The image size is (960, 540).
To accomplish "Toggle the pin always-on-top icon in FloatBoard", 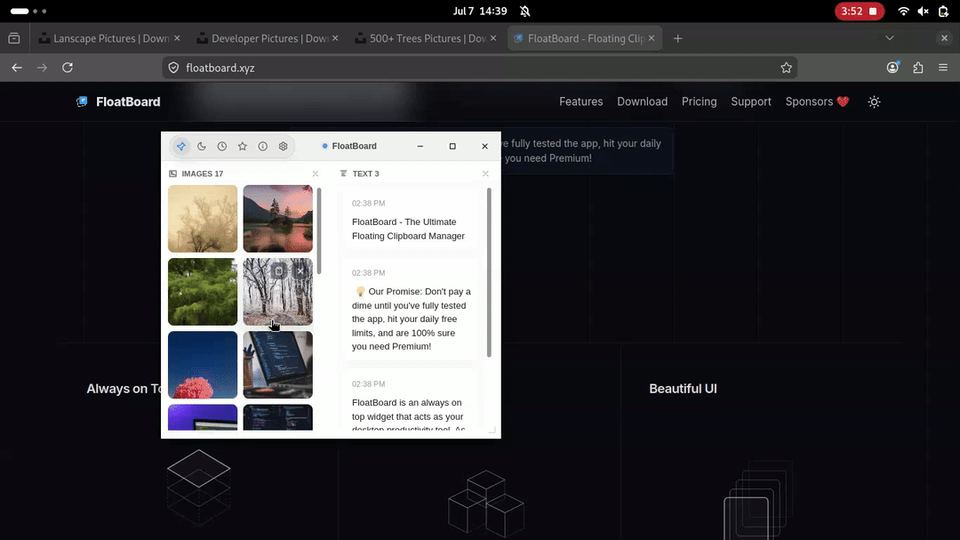I will [x=181, y=146].
